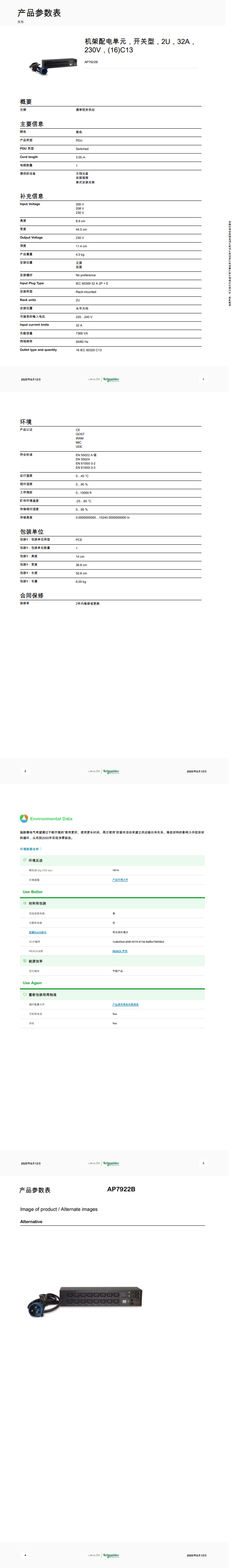Viewport: 234px width, 1568px height.
Task: Click the Use Again heading
Action: tap(32, 982)
